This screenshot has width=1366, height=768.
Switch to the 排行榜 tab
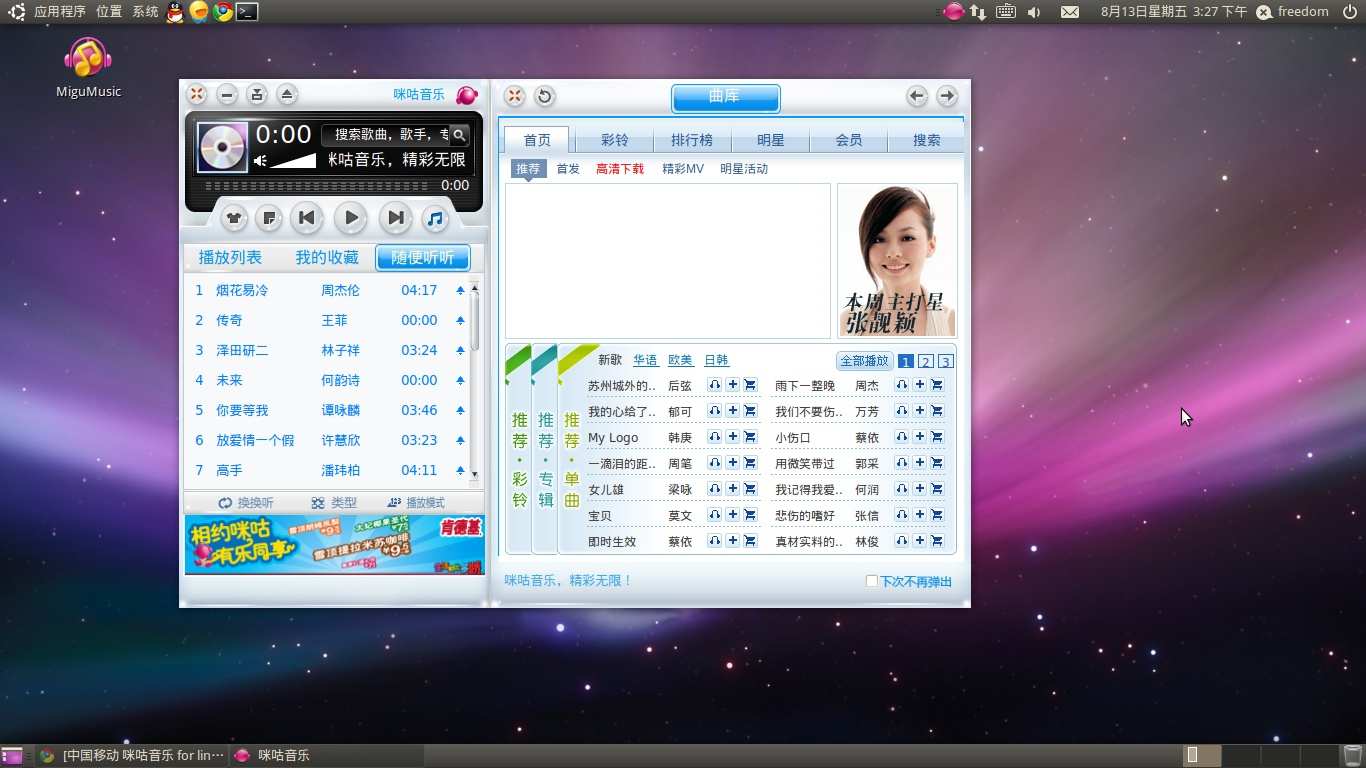point(692,140)
